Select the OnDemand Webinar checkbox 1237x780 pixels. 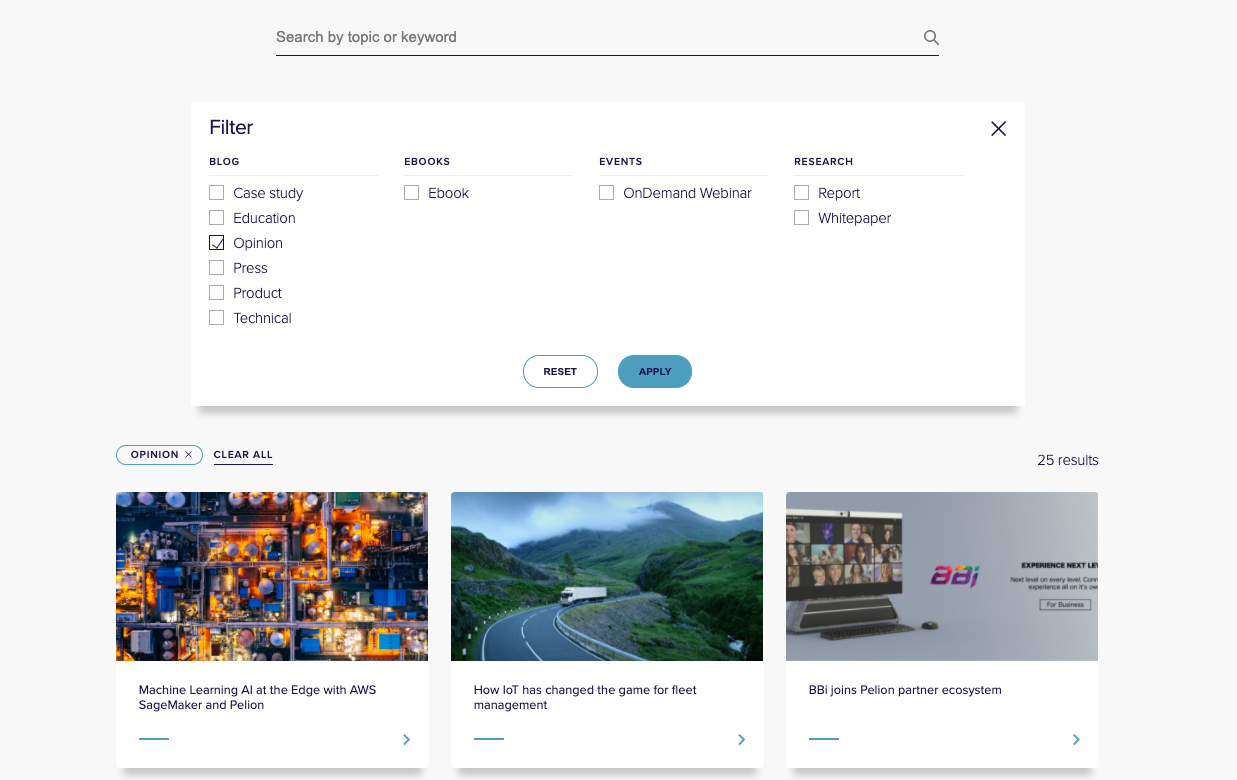click(606, 193)
